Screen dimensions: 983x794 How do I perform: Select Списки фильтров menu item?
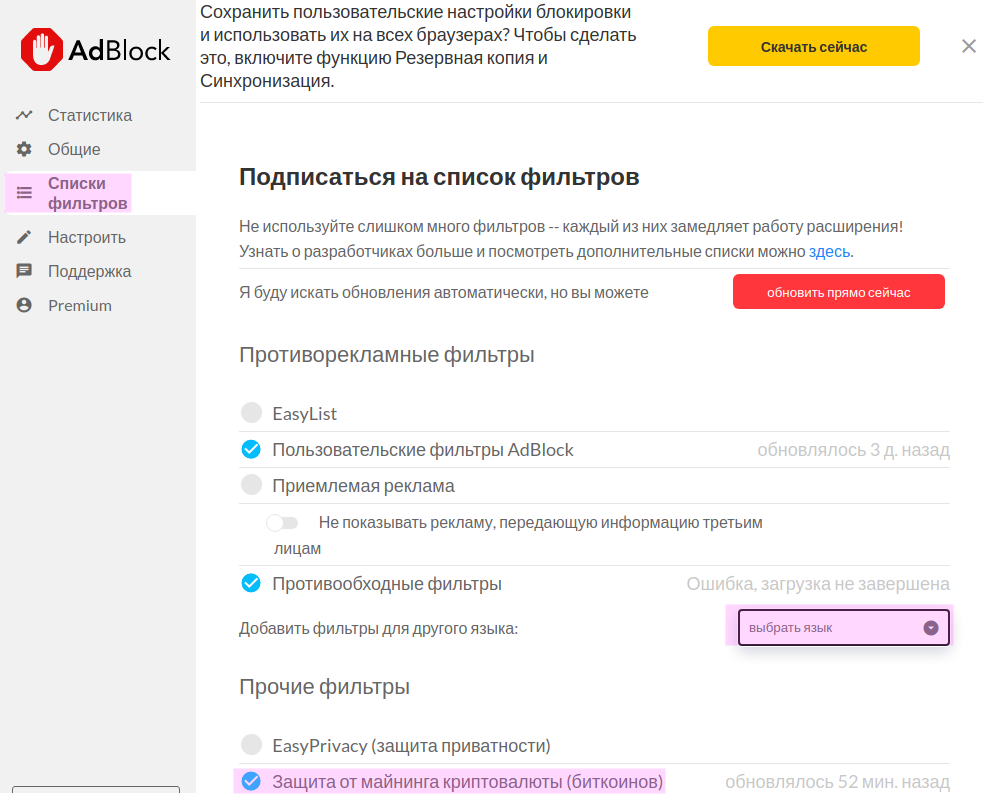[88, 193]
